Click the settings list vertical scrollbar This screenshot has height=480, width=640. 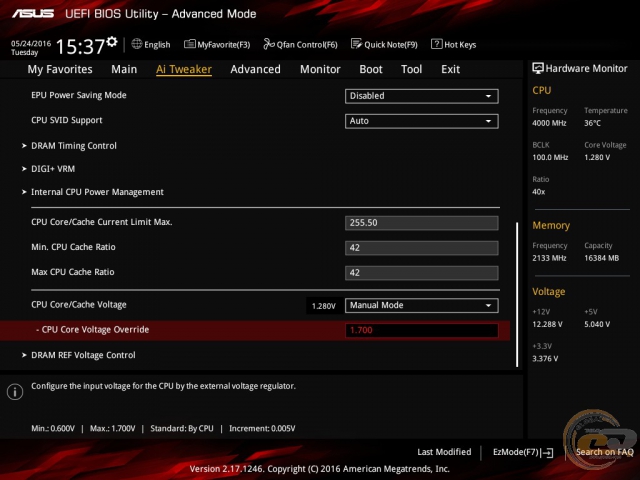517,295
